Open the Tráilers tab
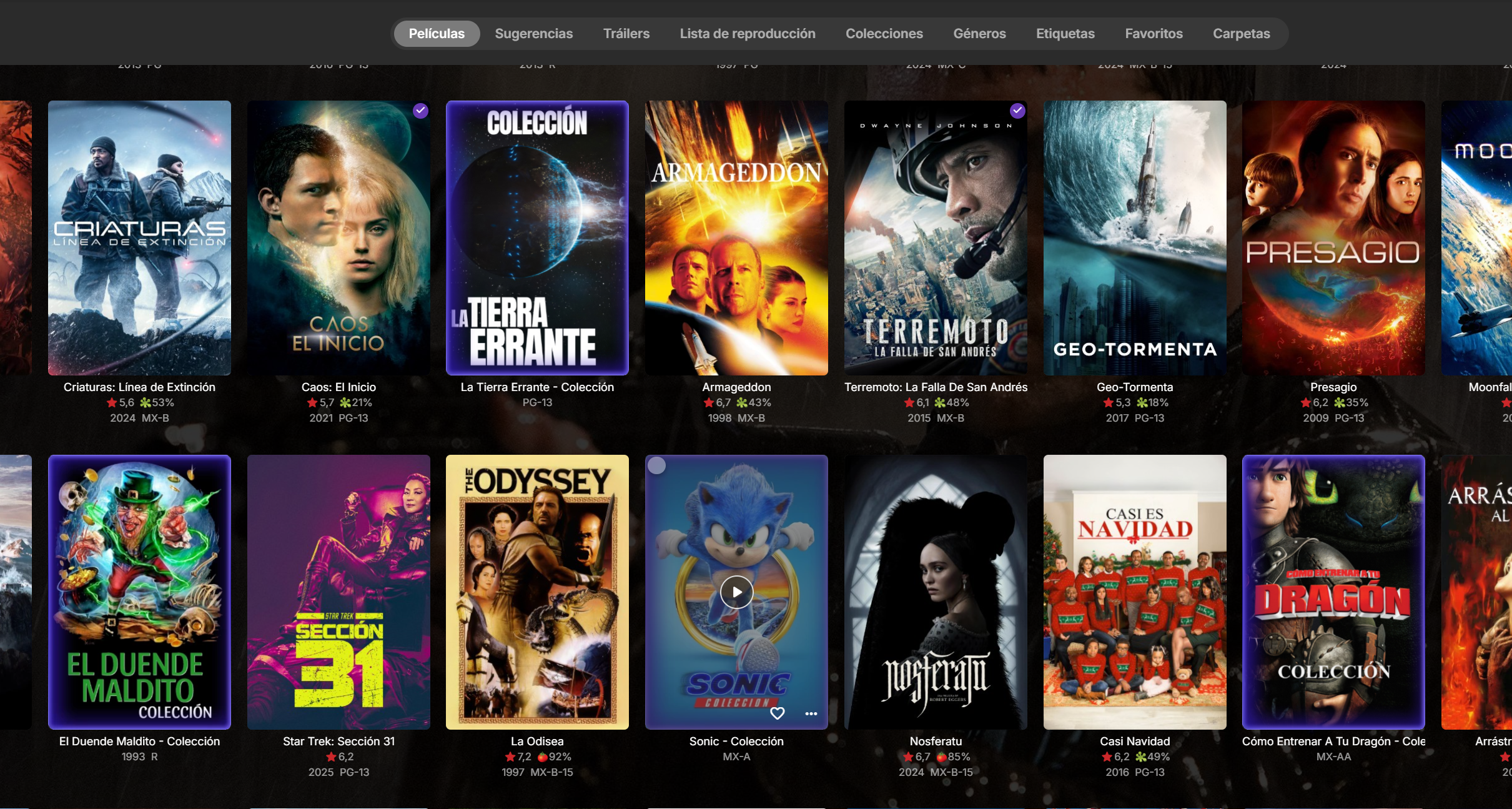Screen dimensions: 1512x809 click(626, 34)
